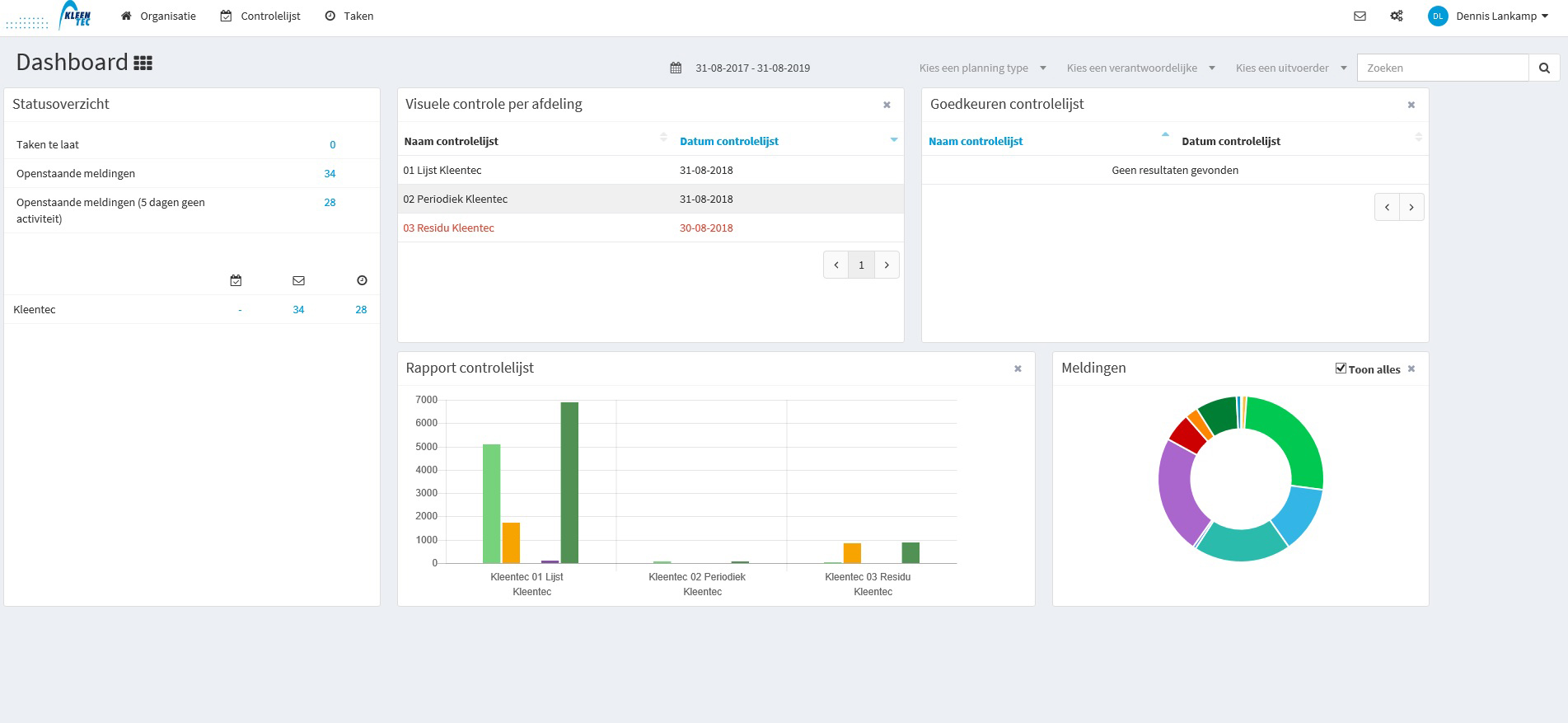Open the mail envelope icon in header
This screenshot has width=1568, height=723.
coord(1360,16)
